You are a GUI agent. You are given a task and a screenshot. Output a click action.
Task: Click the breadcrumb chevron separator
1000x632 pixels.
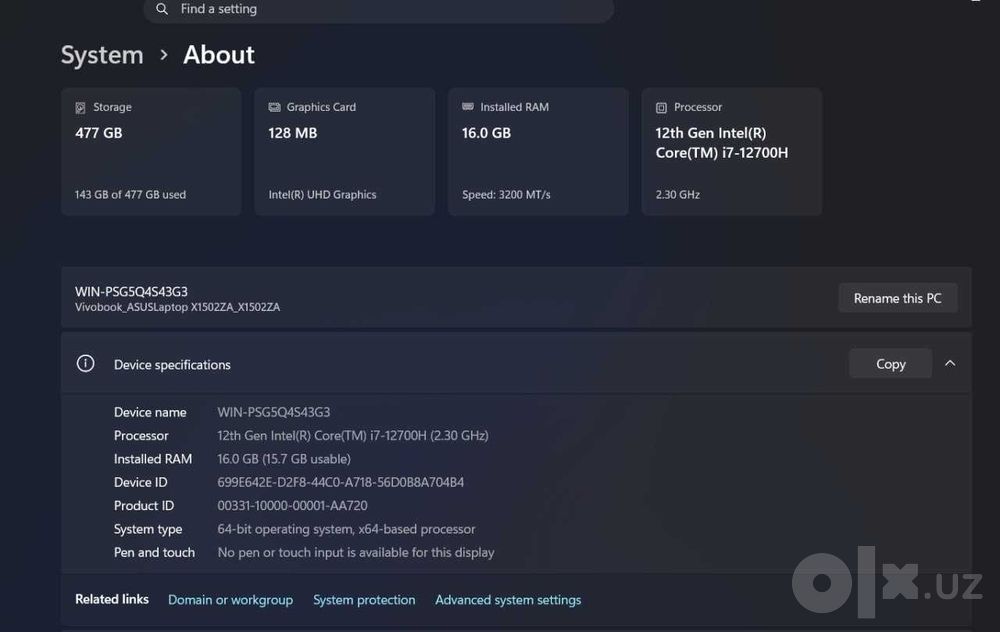pos(164,55)
